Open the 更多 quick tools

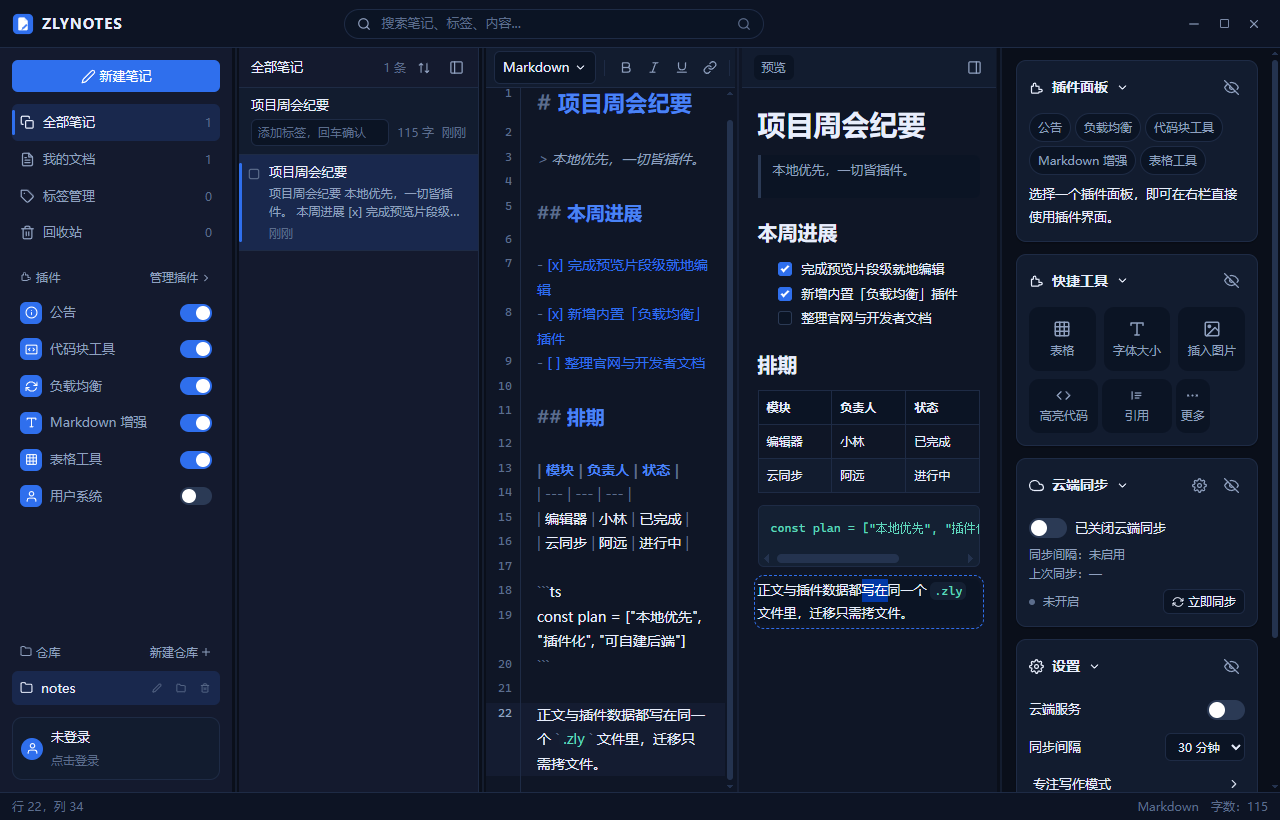pyautogui.click(x=1193, y=405)
